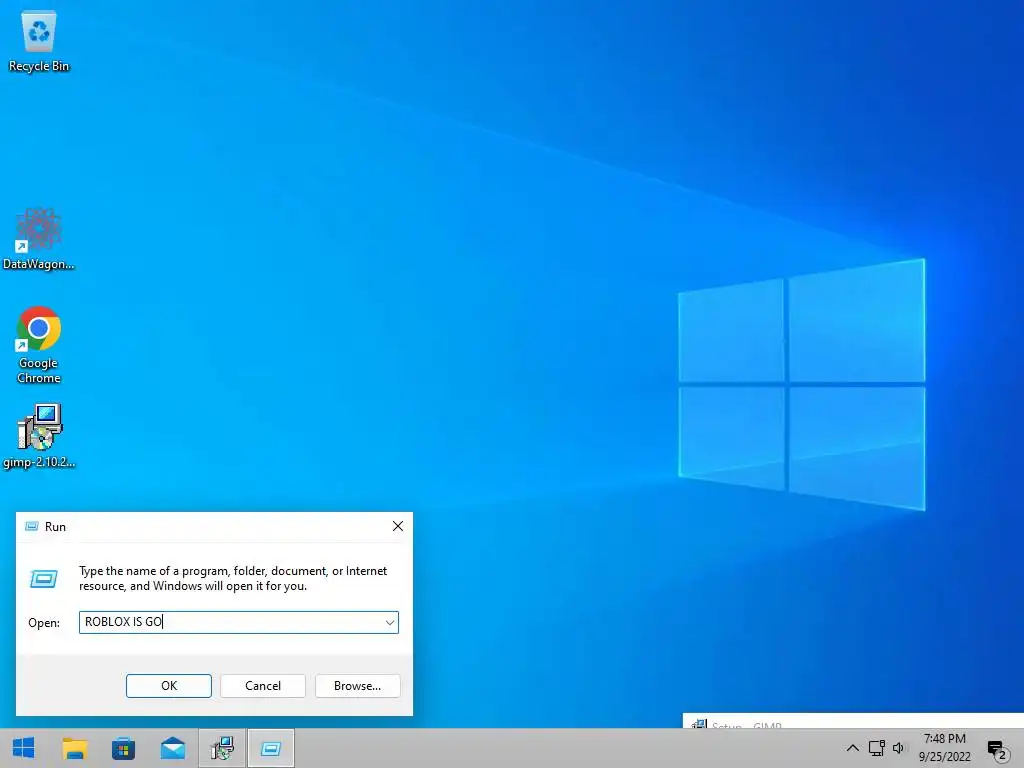Select the DataWagon desktop shortcut

(x=39, y=238)
